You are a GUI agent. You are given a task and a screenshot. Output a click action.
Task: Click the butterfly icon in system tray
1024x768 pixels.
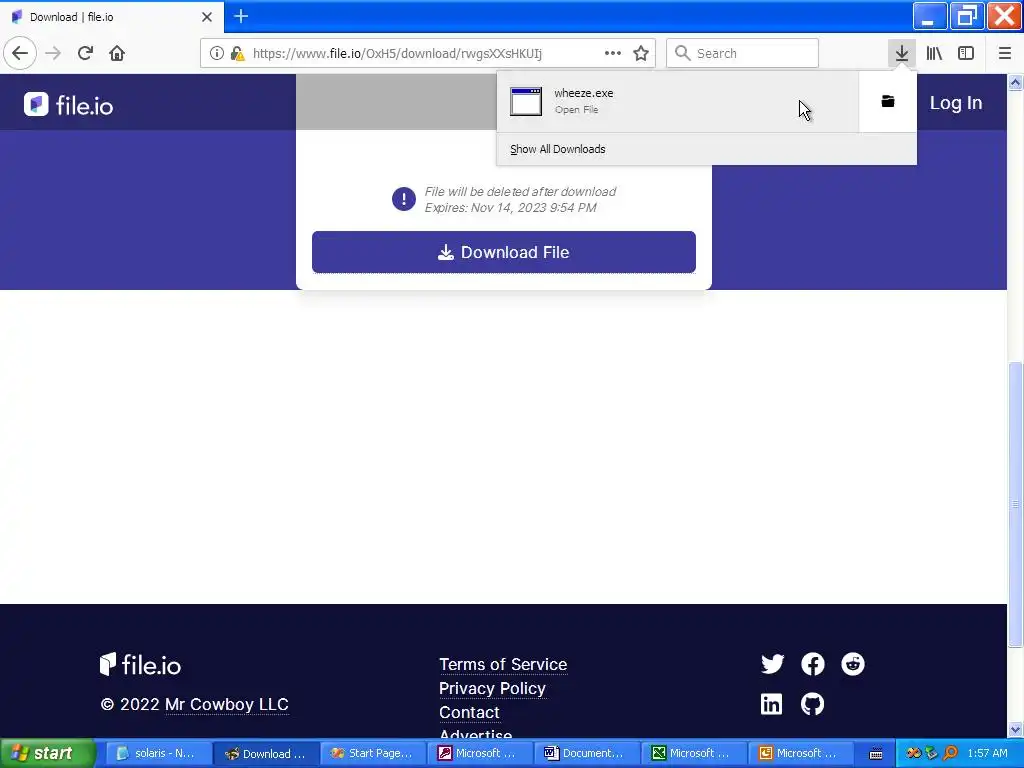click(x=913, y=753)
